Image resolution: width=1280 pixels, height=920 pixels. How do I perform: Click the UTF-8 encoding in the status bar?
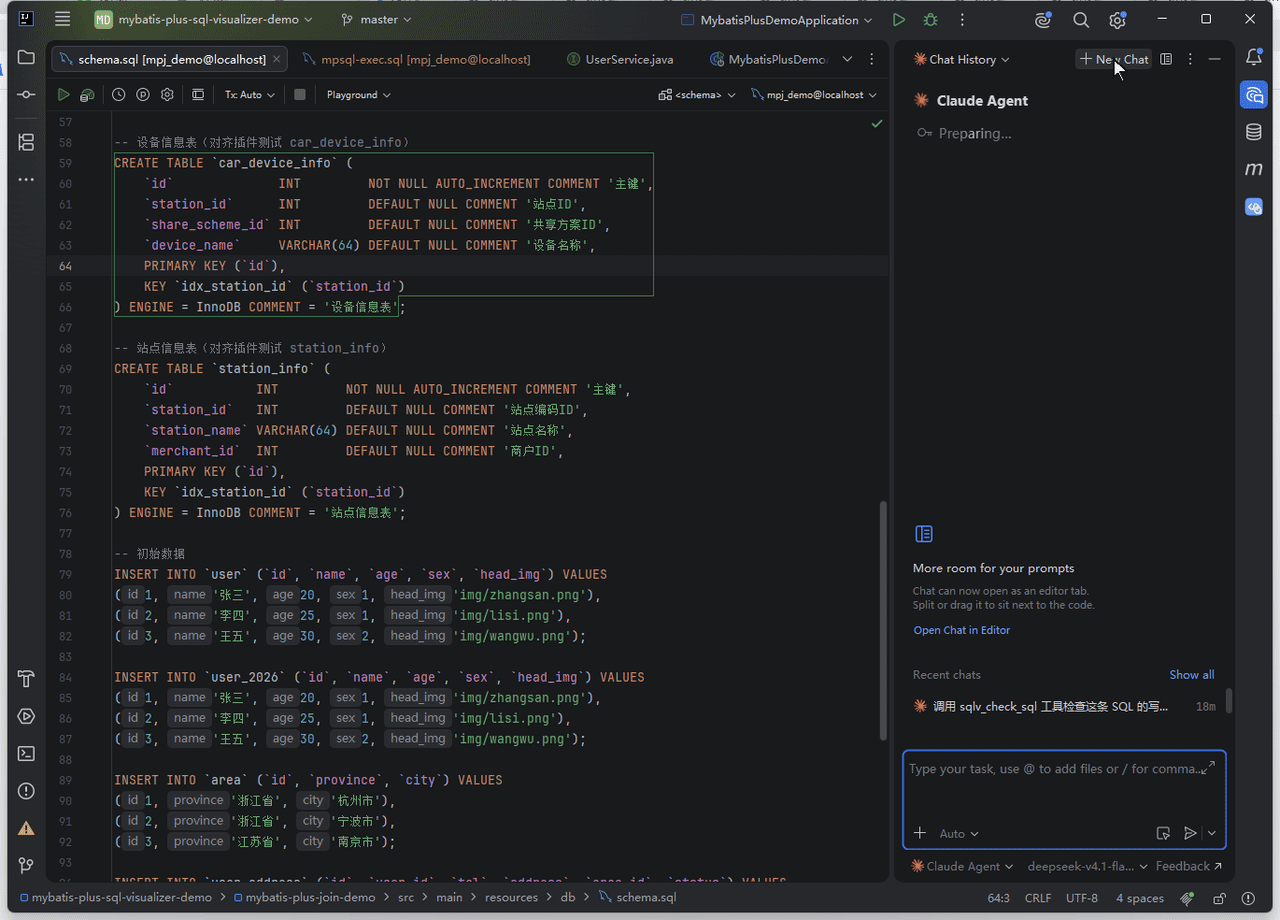tap(1082, 898)
